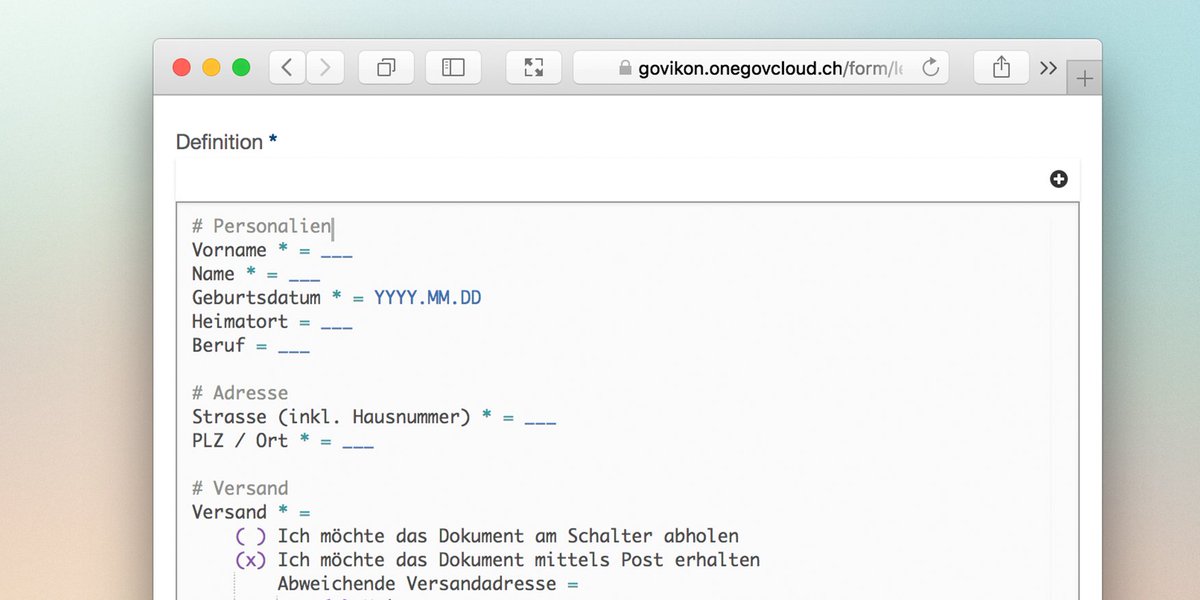The image size is (1200, 600).
Task: Click the lock icon in address bar
Action: [626, 68]
